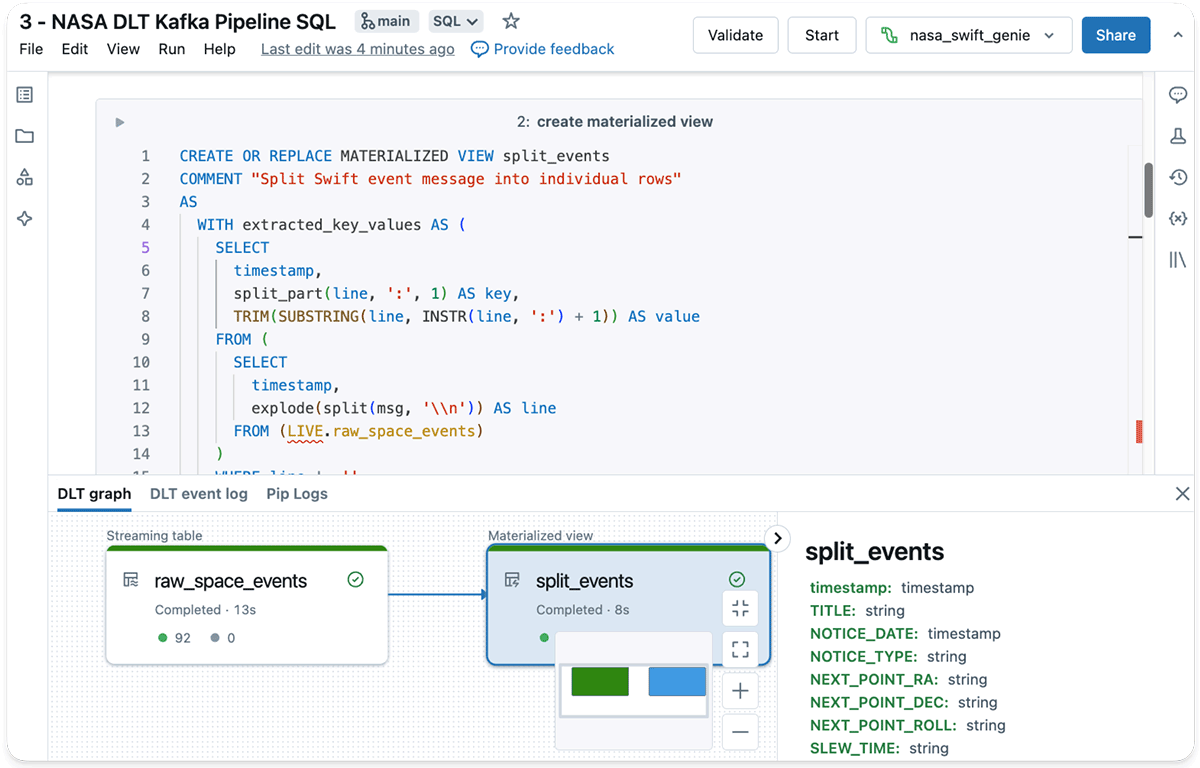This screenshot has height=768, width=1200.
Task: Open the Run menu
Action: (x=171, y=49)
